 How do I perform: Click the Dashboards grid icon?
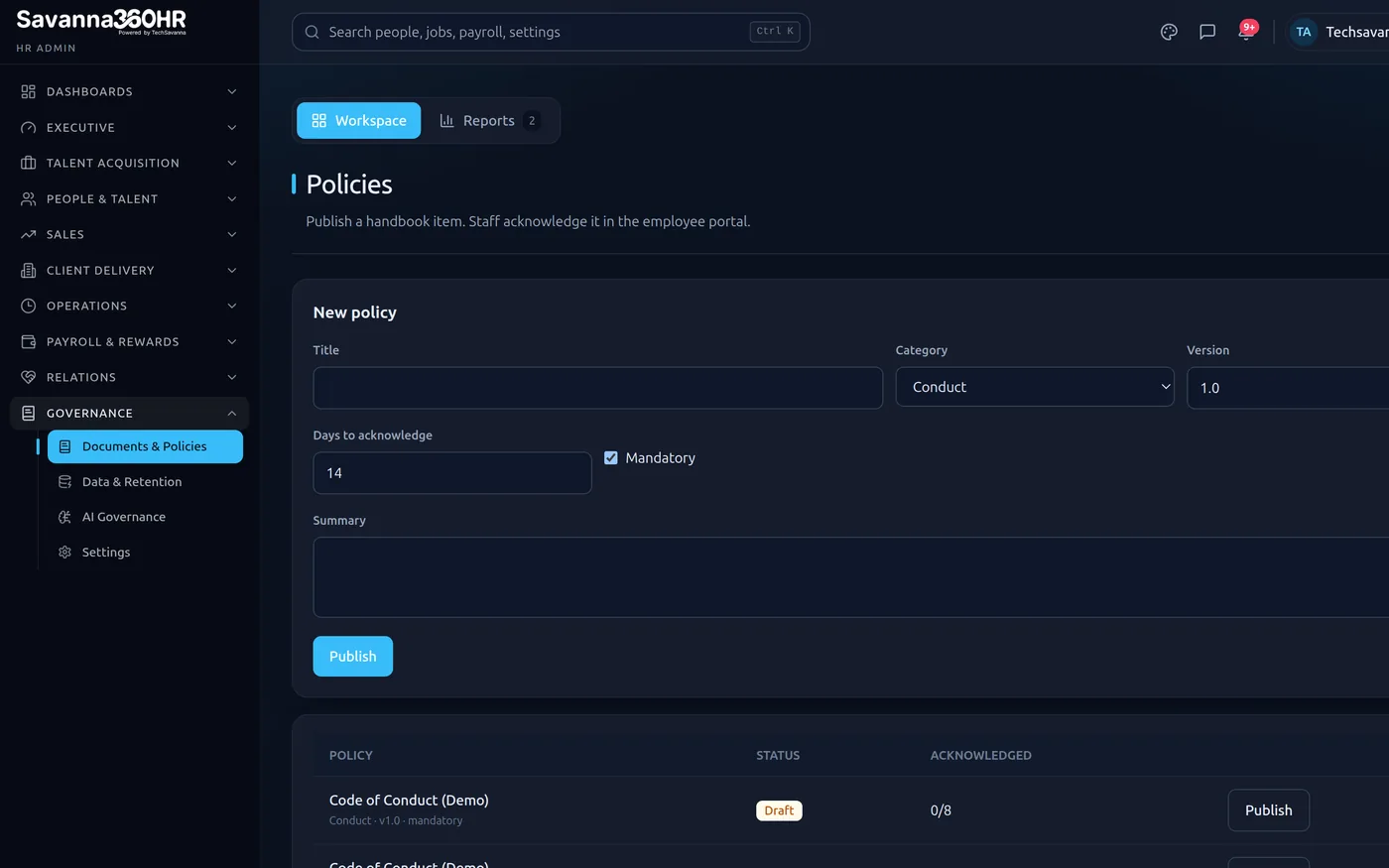coord(28,91)
